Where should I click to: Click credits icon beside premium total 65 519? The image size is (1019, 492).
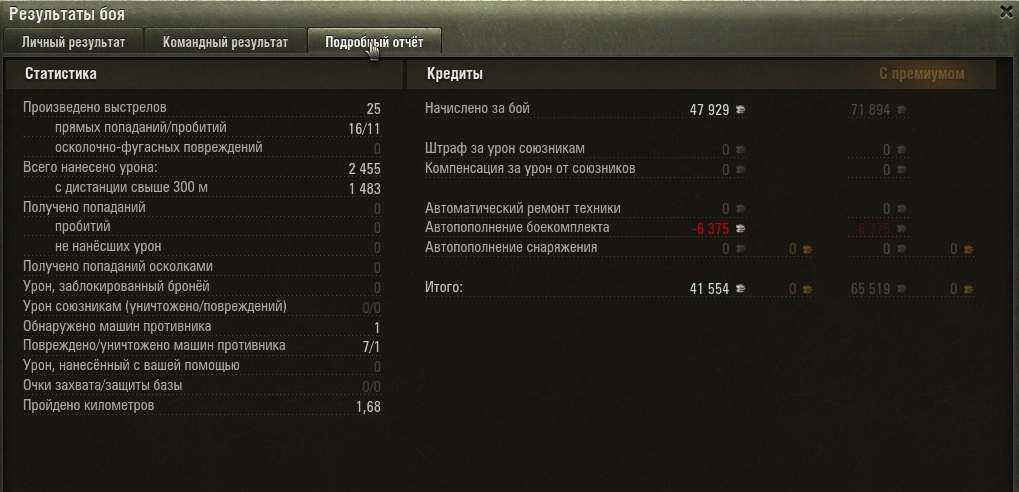[901, 289]
